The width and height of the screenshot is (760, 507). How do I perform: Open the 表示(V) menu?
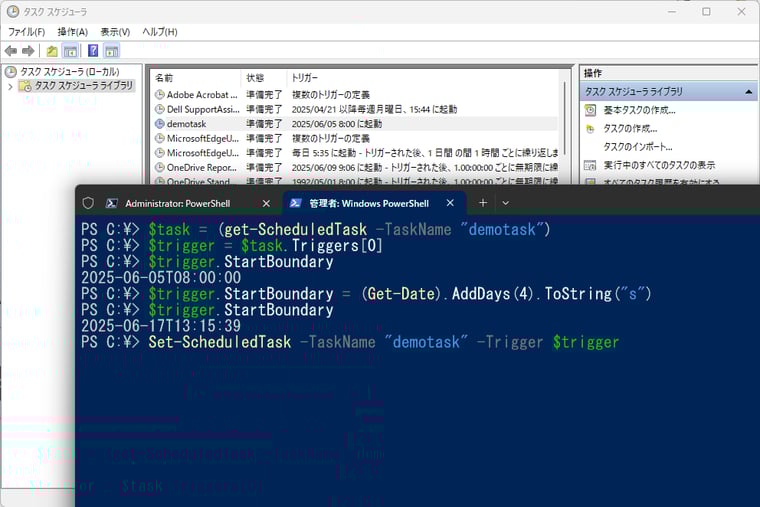click(x=115, y=32)
